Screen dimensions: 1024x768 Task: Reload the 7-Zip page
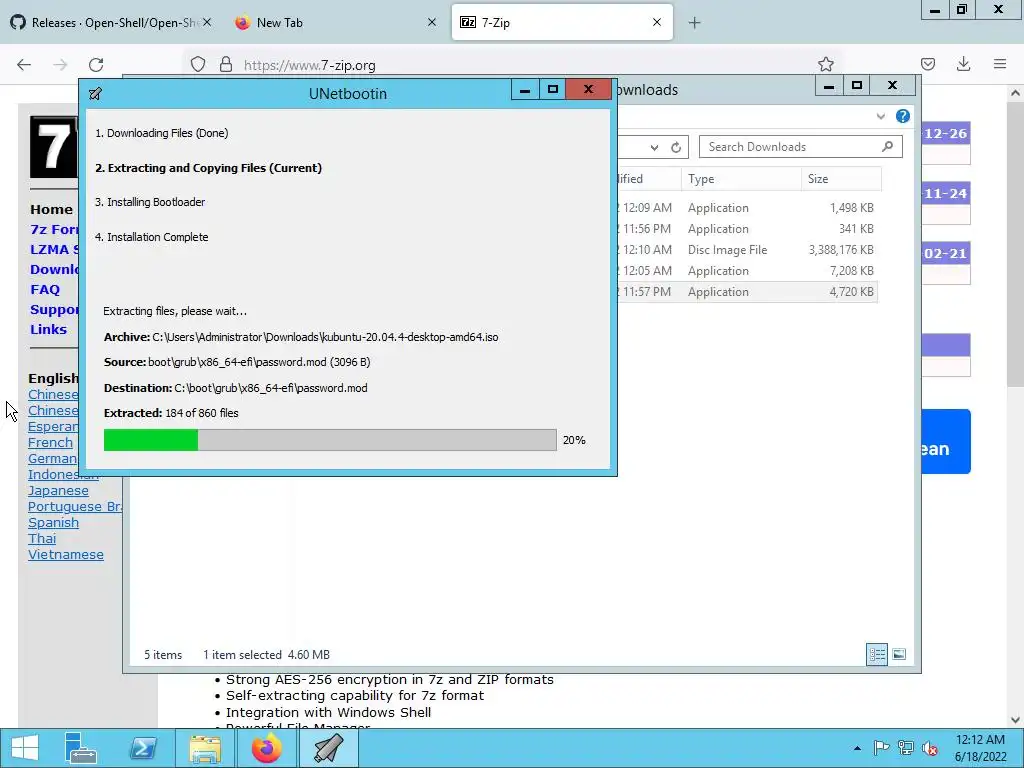coord(96,65)
